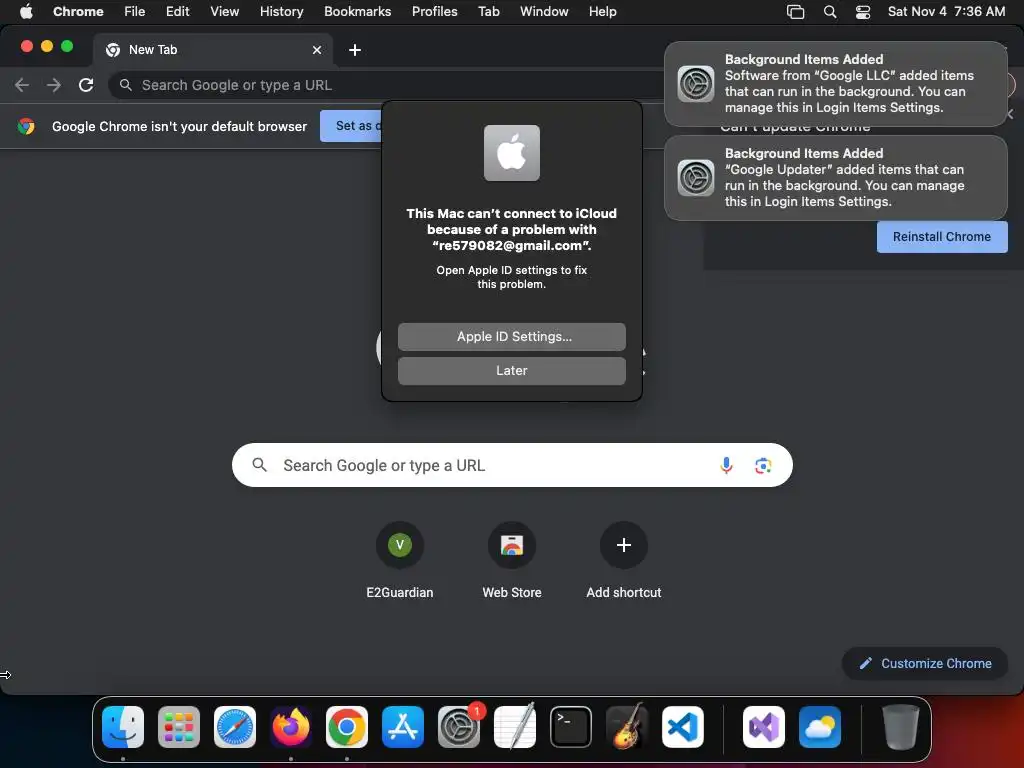
Task: Open the Bookmarks menu
Action: [357, 12]
